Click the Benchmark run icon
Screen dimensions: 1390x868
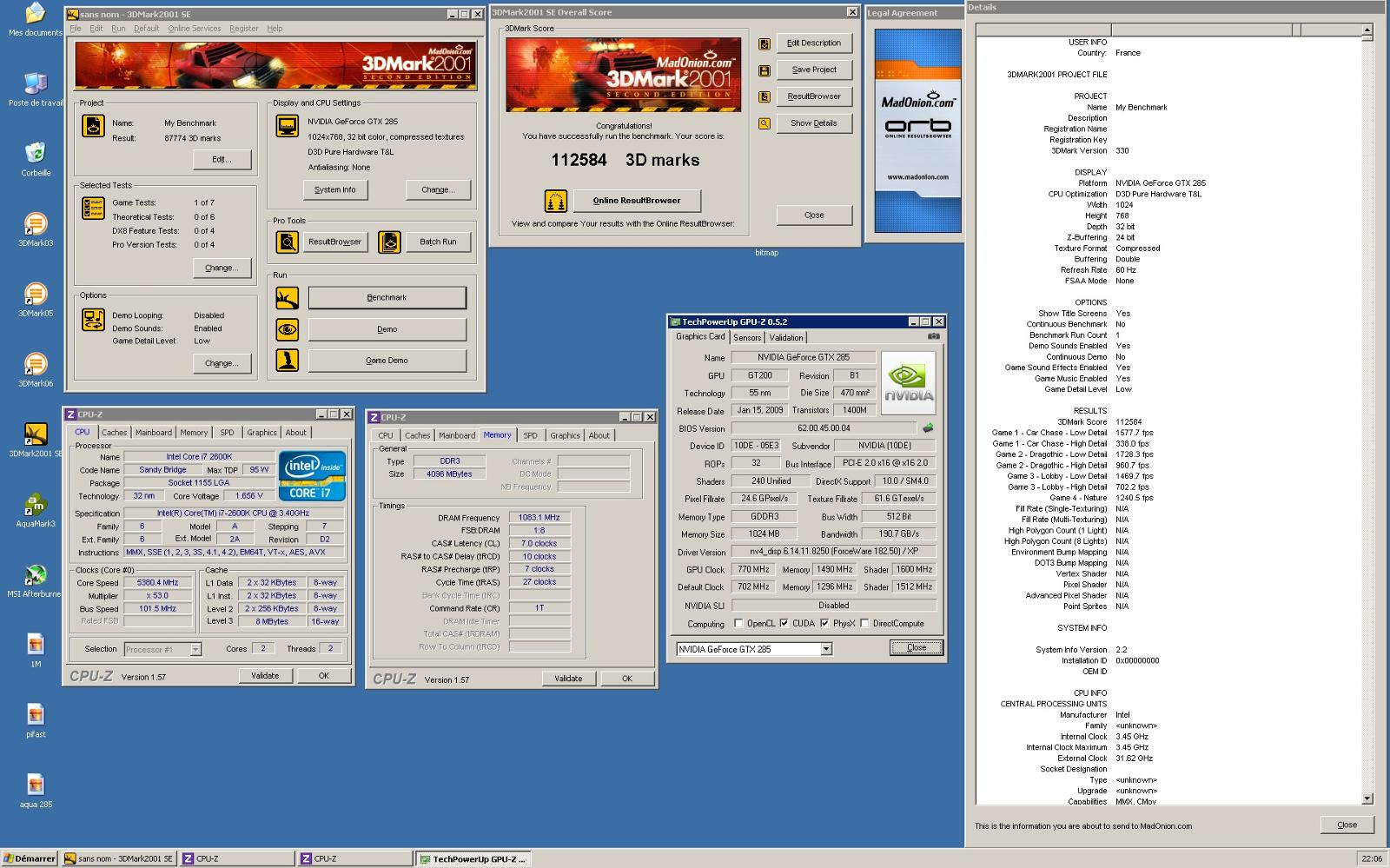(287, 298)
